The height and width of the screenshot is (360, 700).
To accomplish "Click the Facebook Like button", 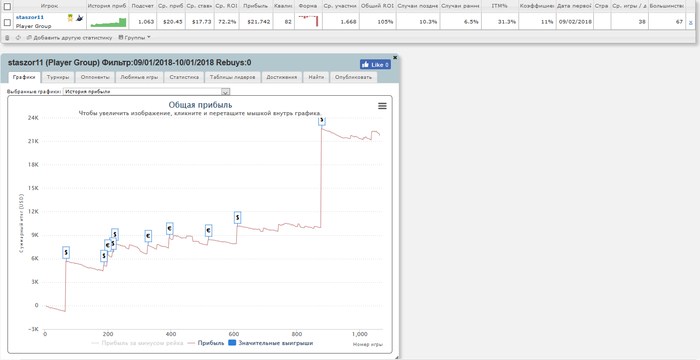I will click(375, 65).
